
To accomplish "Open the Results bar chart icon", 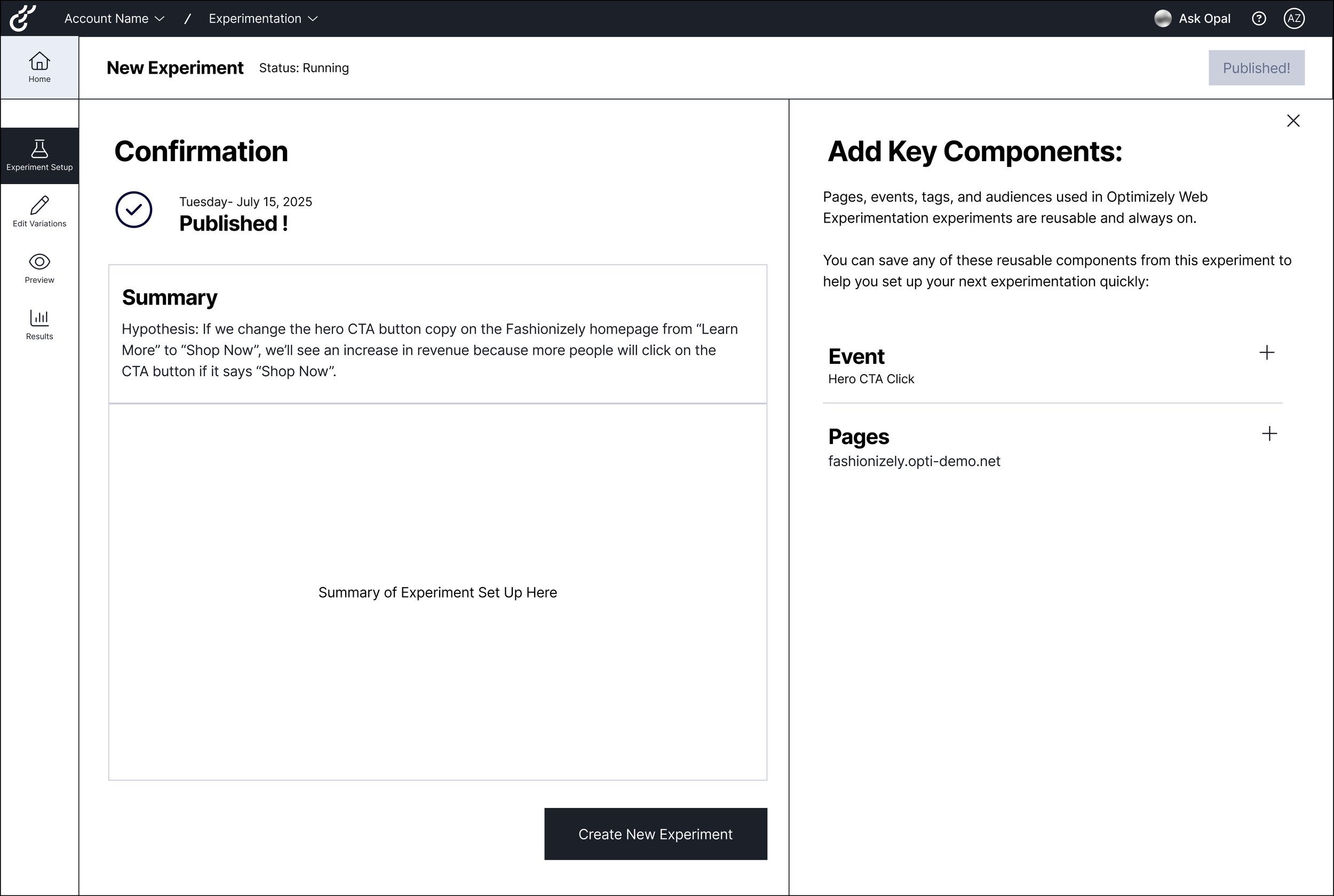I will point(39,318).
